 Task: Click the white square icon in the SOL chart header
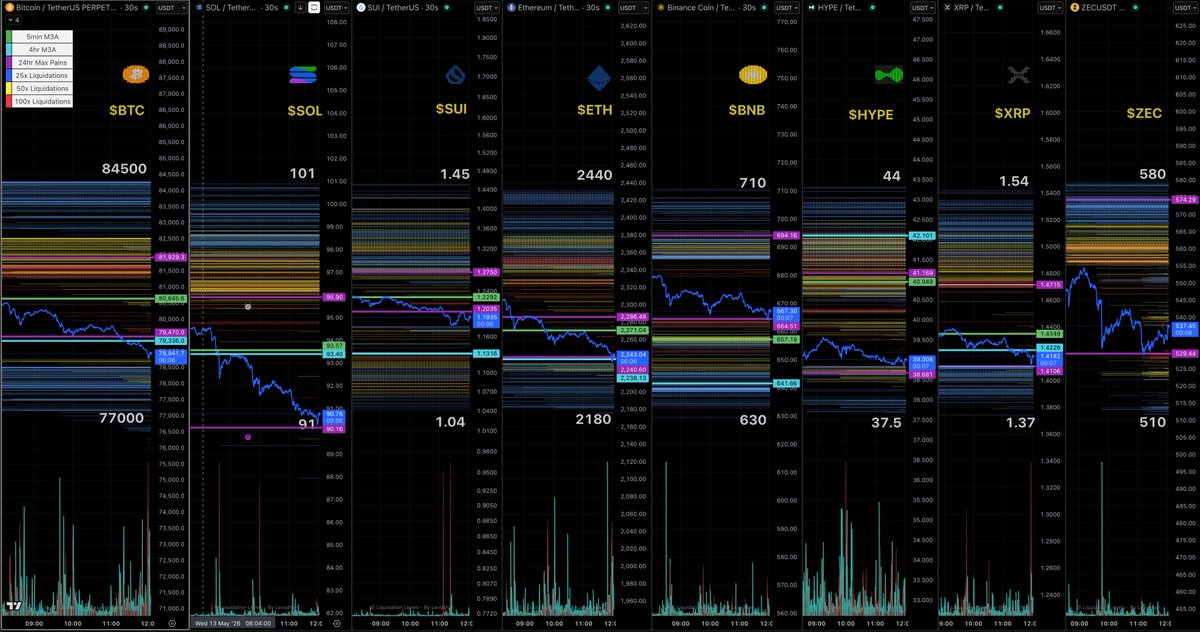pos(314,7)
